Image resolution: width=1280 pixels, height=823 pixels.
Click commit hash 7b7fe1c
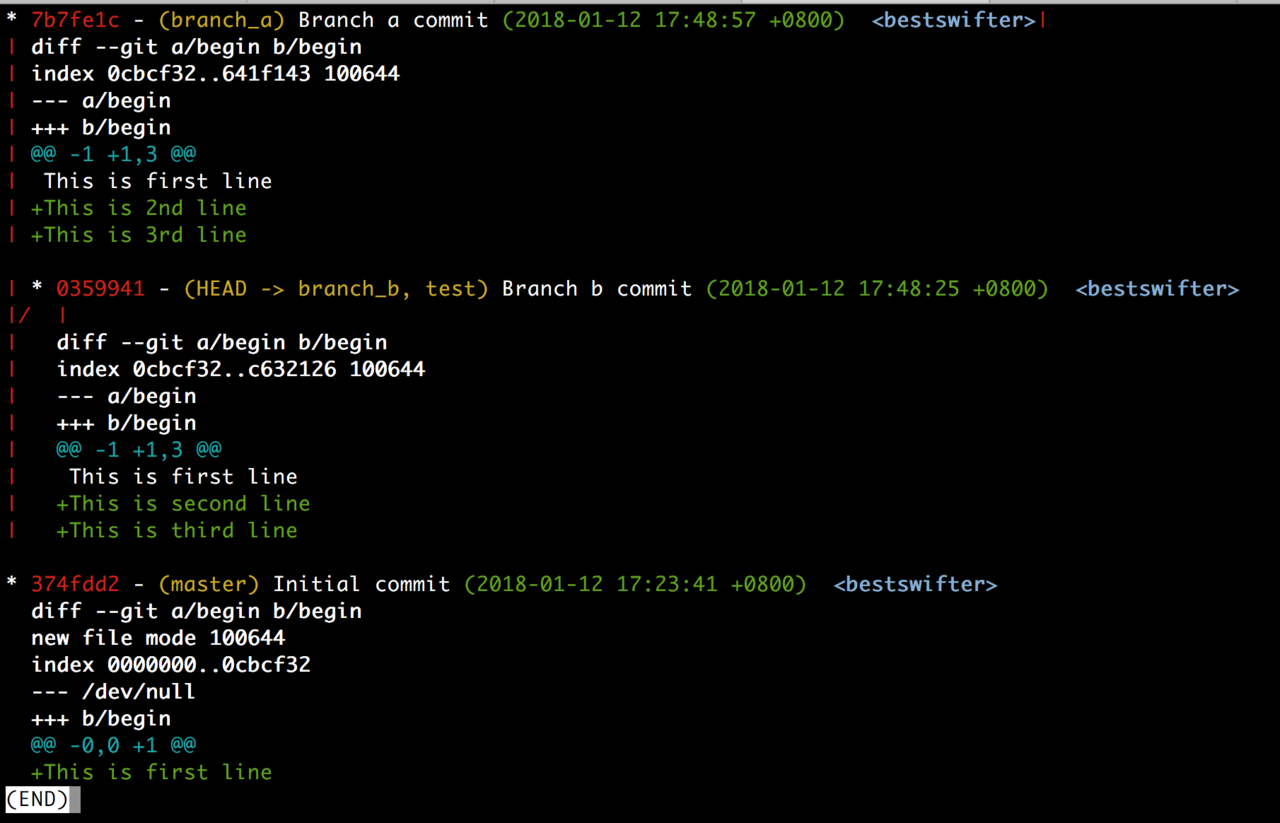pos(75,20)
